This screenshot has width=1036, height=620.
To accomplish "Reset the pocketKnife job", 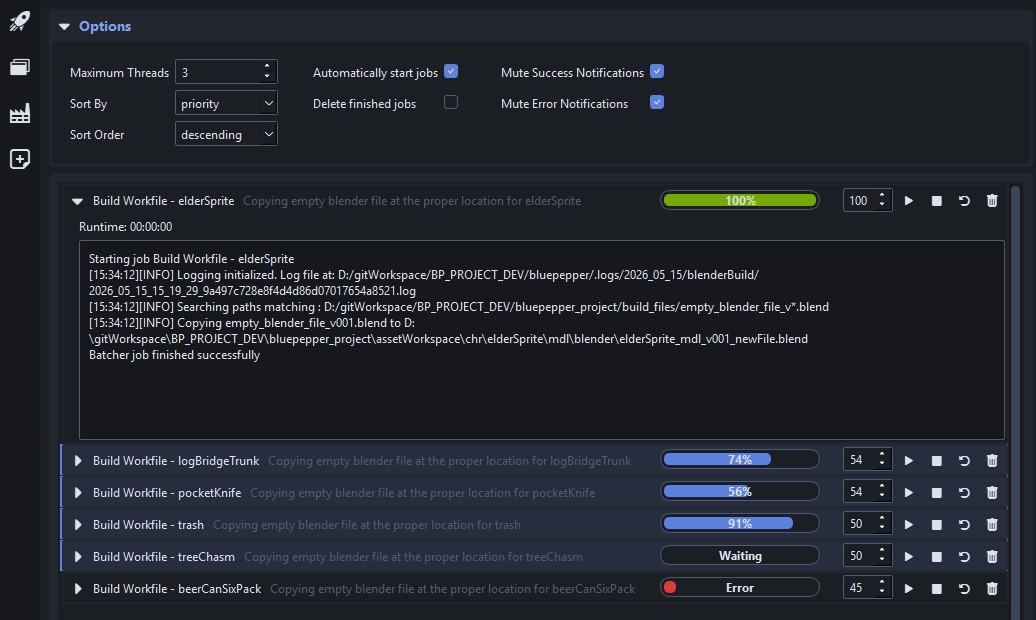I will tap(964, 492).
